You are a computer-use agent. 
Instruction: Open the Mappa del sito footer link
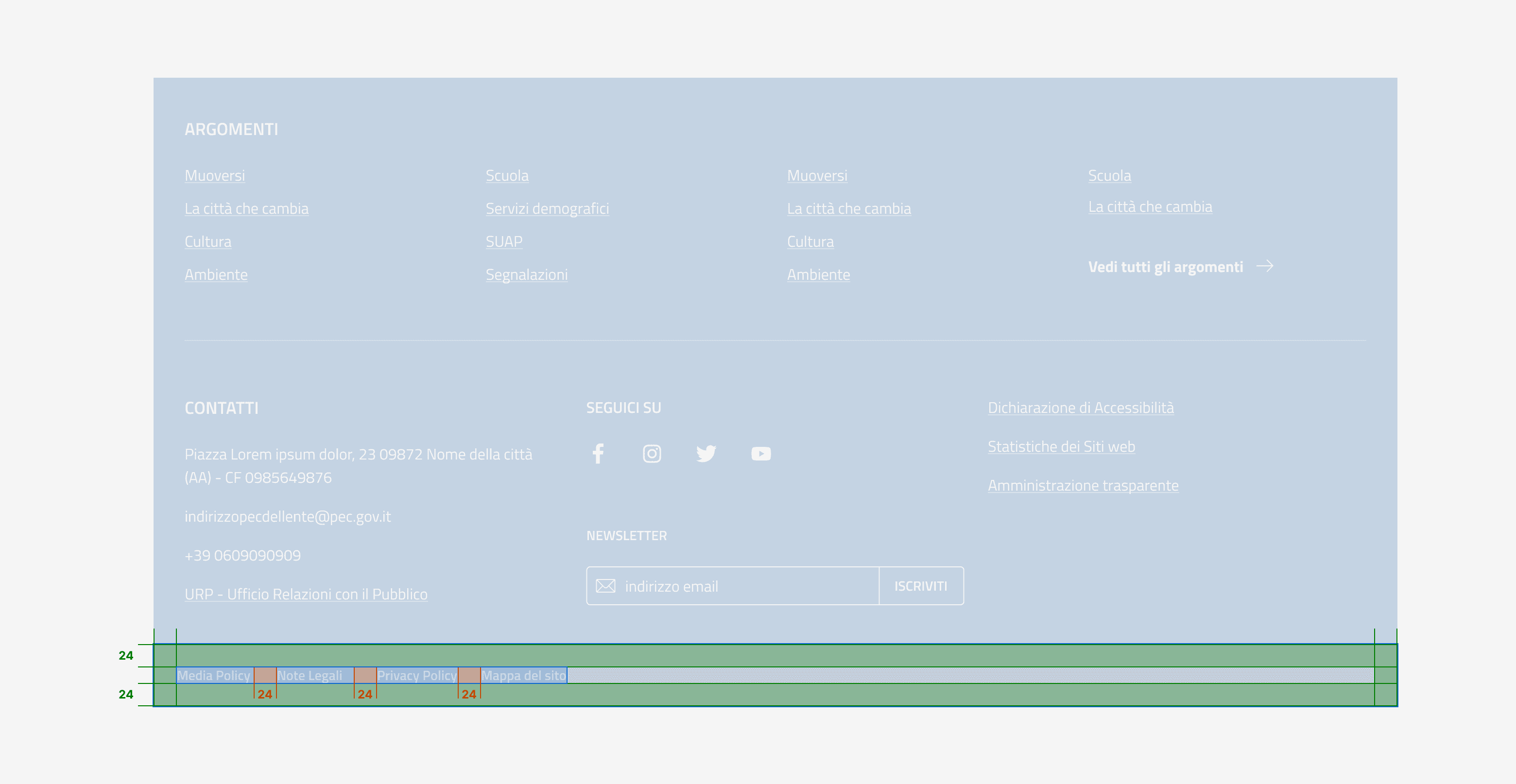524,675
